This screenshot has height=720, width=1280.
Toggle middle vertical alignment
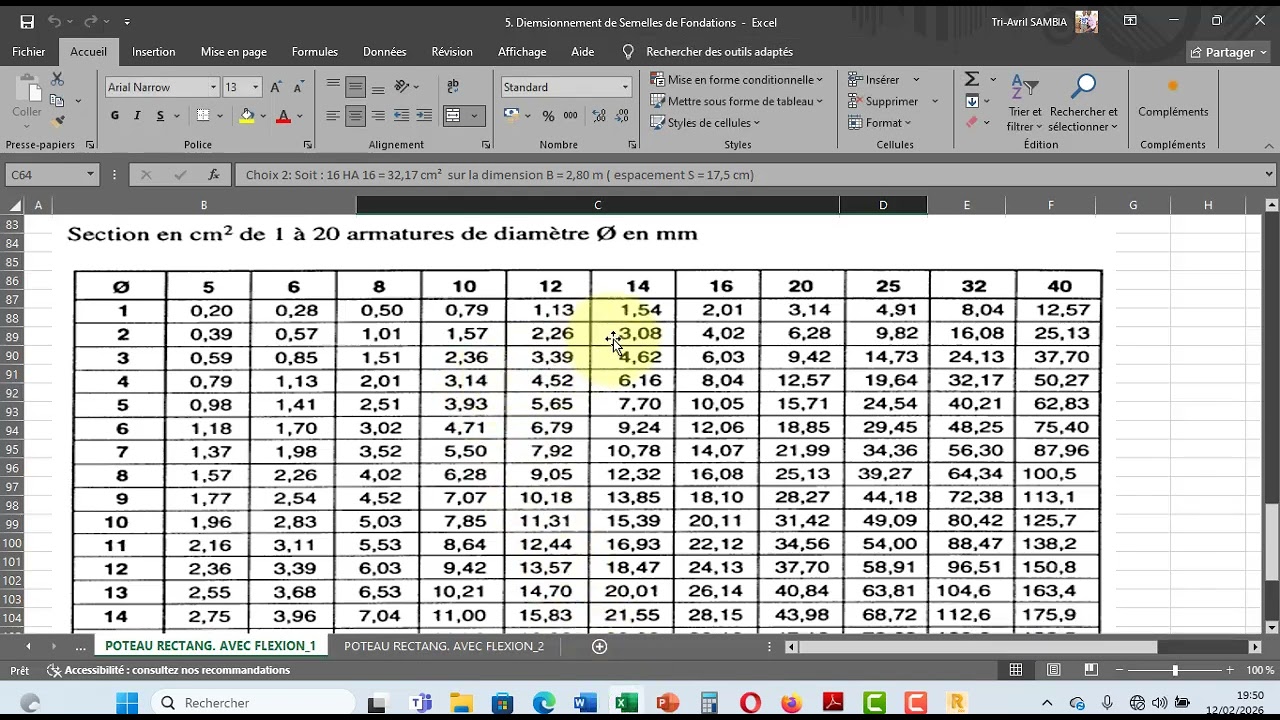(x=355, y=87)
